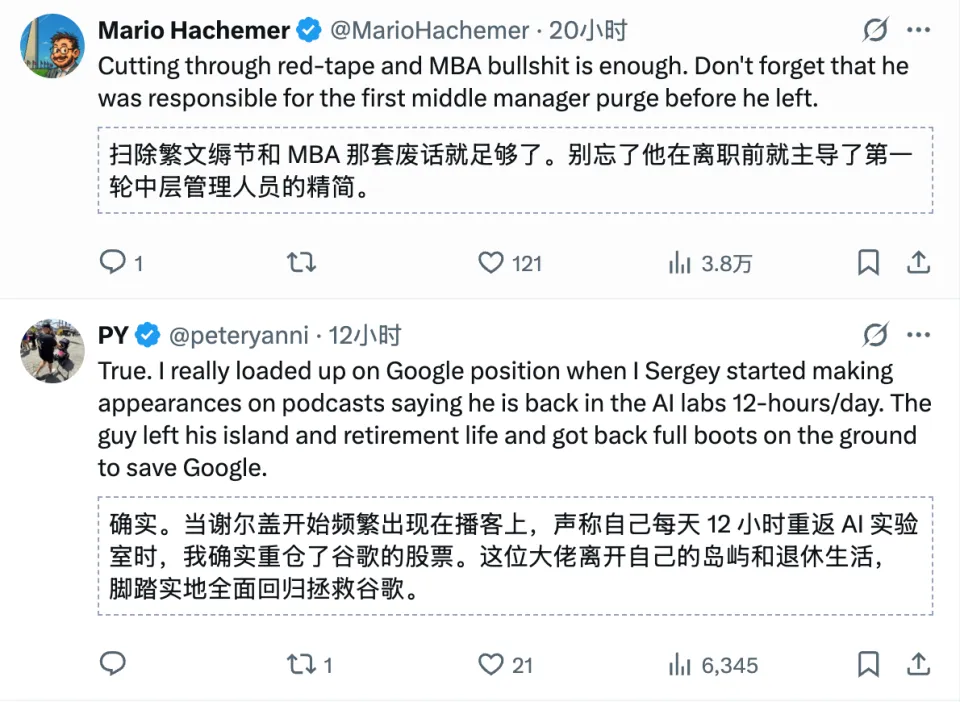
Task: Open Grok icon on PY's tweet
Action: [x=875, y=335]
